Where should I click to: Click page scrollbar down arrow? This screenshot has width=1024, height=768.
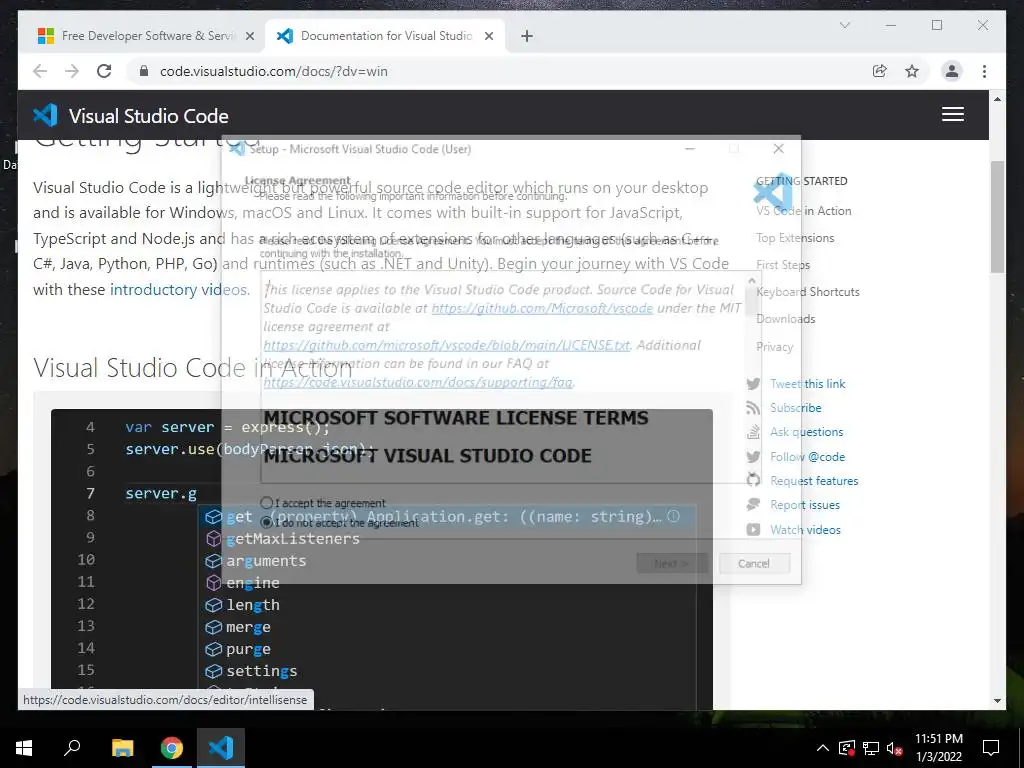pos(997,701)
